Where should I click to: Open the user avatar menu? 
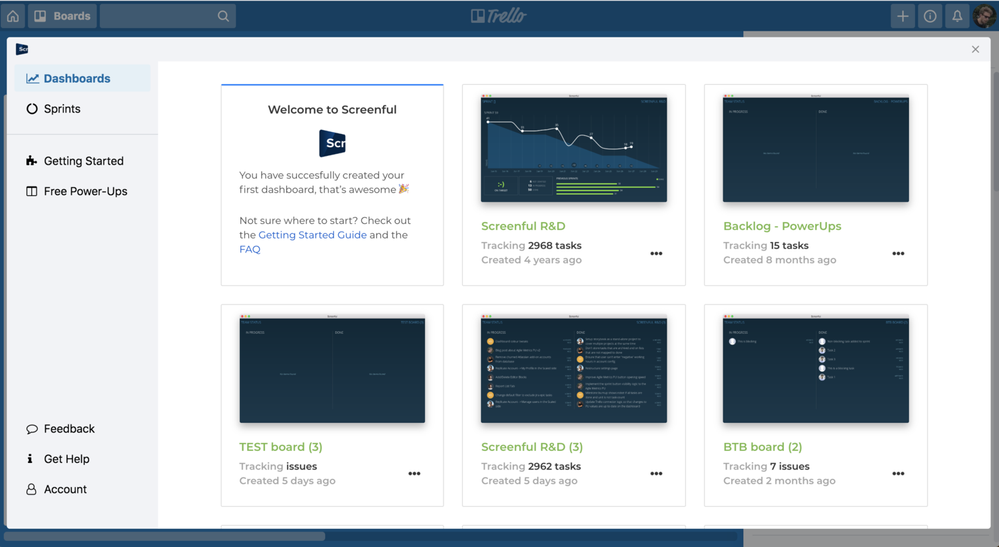985,16
